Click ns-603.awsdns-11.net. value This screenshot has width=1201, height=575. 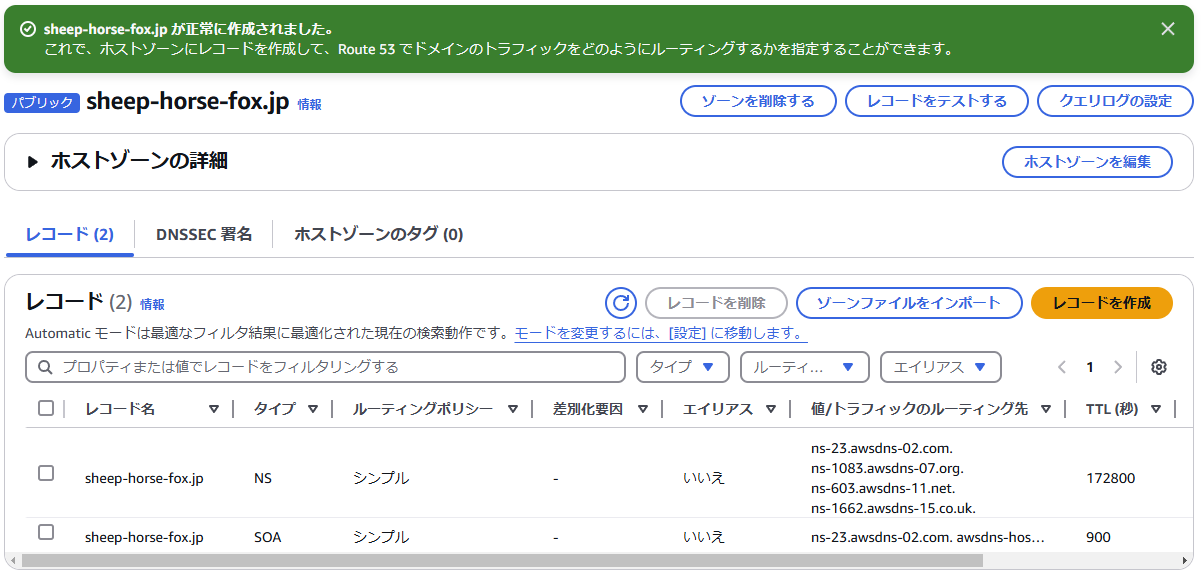[x=883, y=488]
